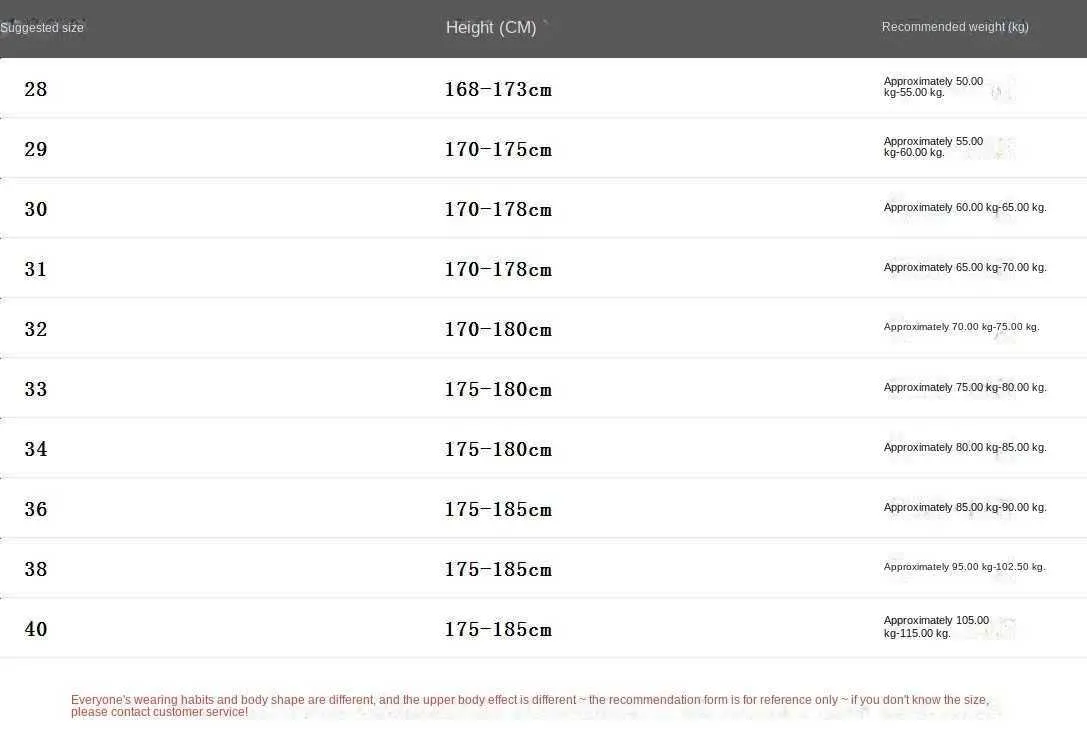Select size 31 row label
Screen dimensions: 1087x746
click(x=35, y=269)
